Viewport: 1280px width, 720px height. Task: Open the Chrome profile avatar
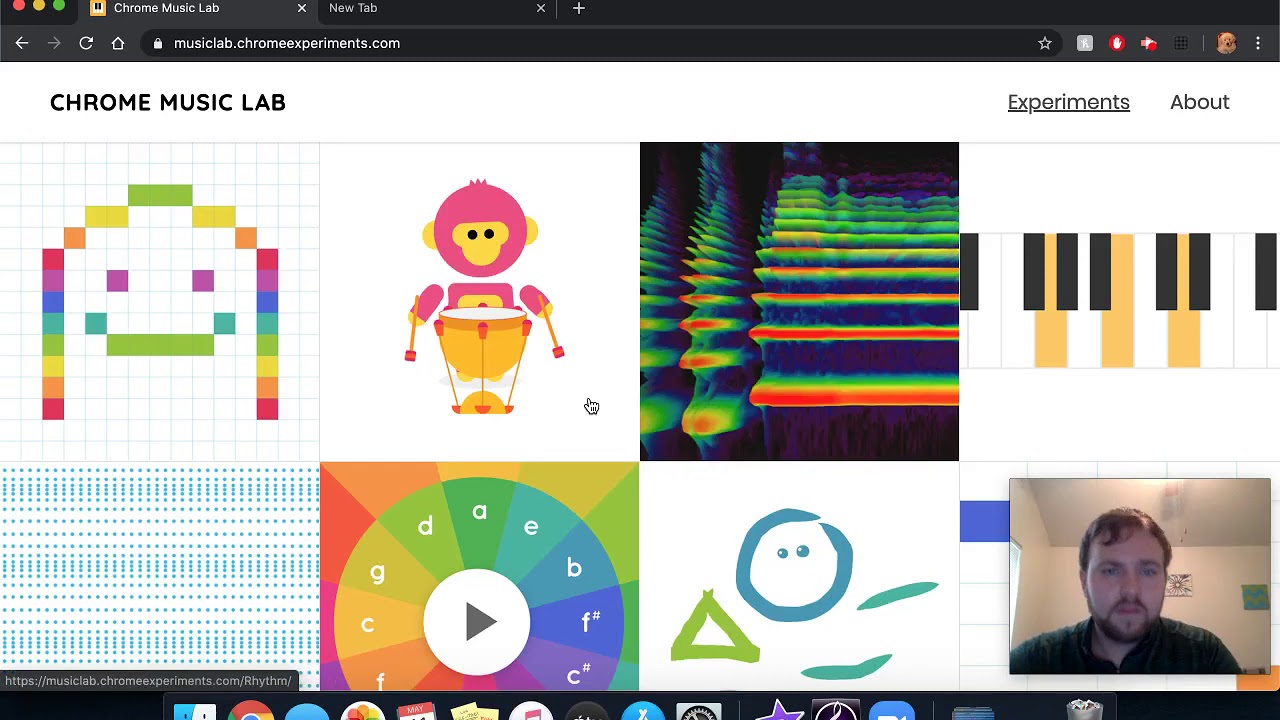(1227, 43)
